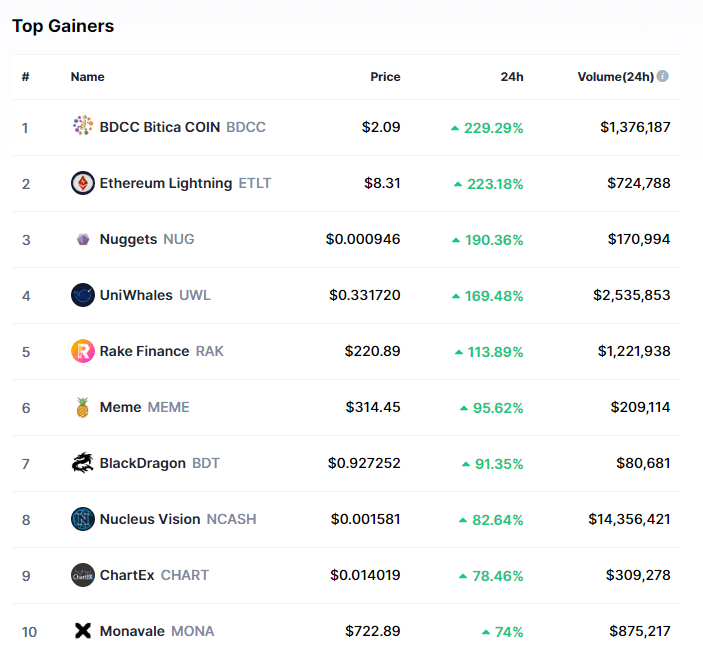Click the $722.89 price cell
Viewport: 703px width, 655px height.
373,631
